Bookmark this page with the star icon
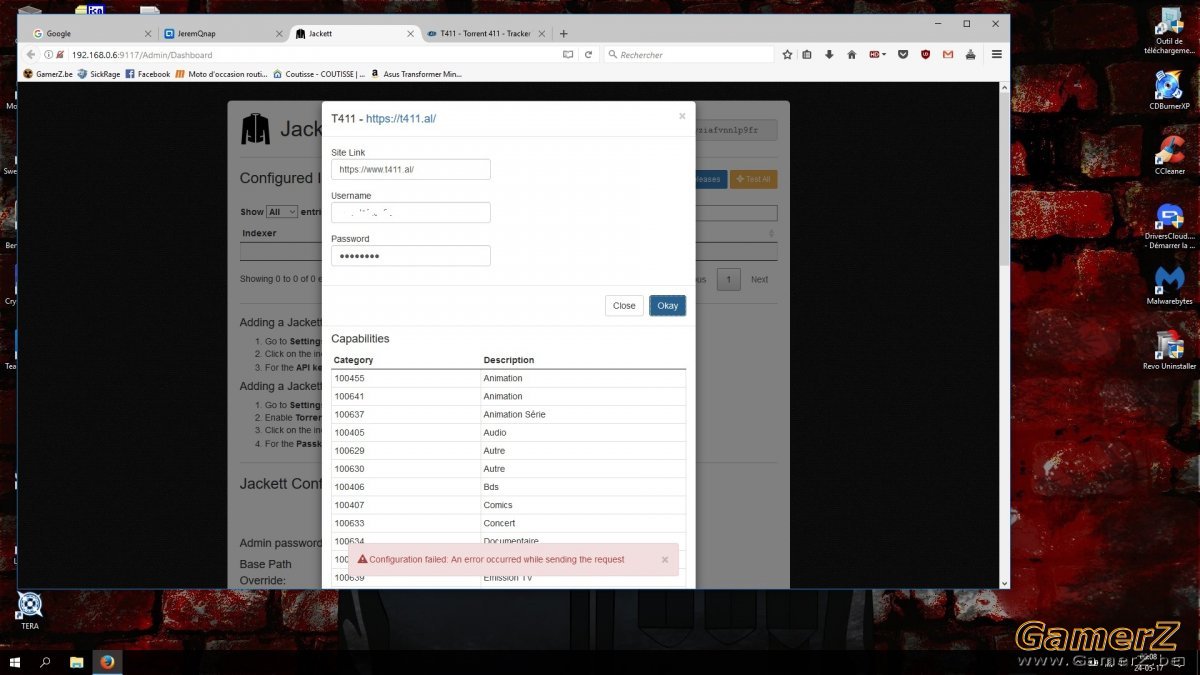 pyautogui.click(x=787, y=55)
